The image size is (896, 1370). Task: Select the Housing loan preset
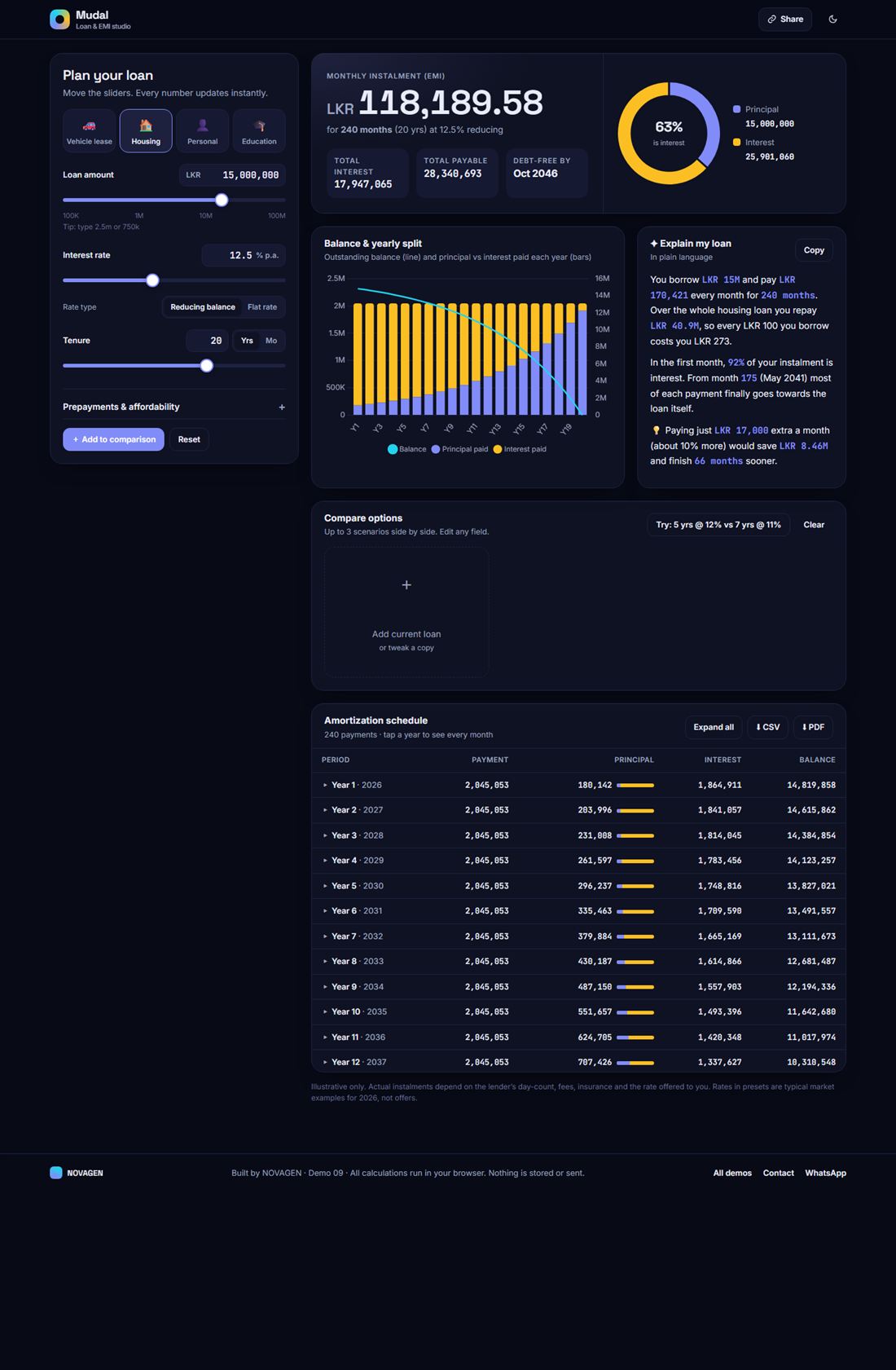tap(146, 131)
